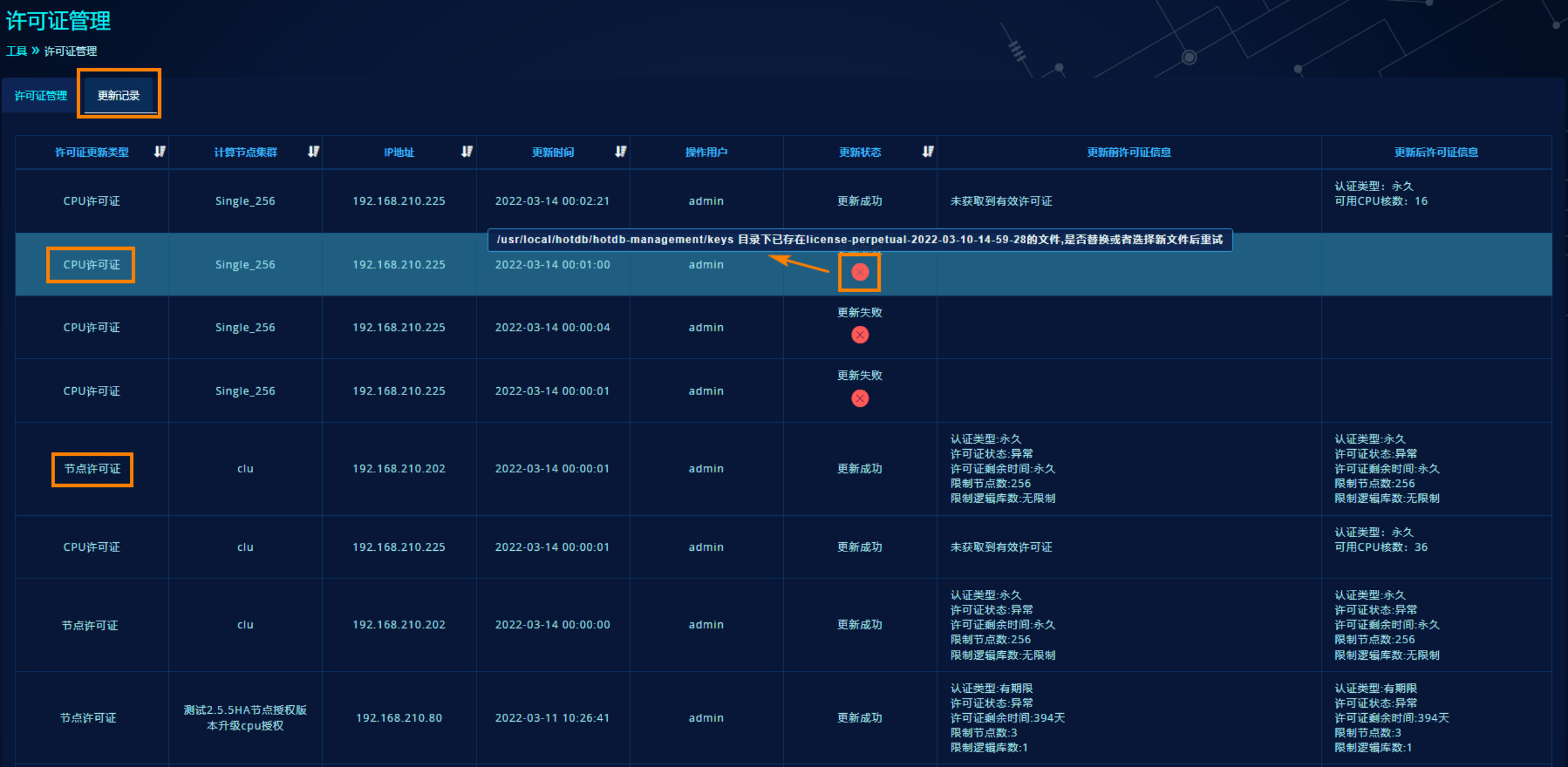Click the 更新状态 column sort icon
This screenshot has width=1568, height=767.
[x=928, y=151]
